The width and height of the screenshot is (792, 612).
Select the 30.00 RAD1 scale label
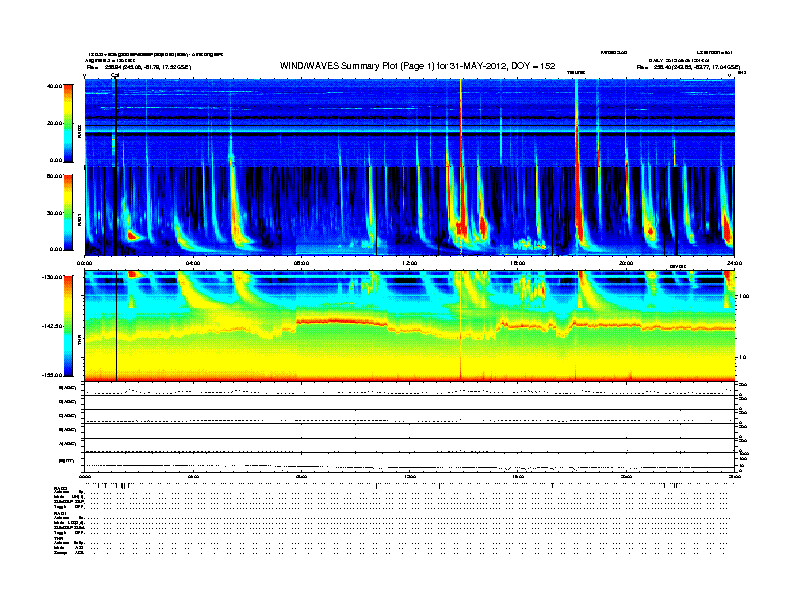point(54,213)
